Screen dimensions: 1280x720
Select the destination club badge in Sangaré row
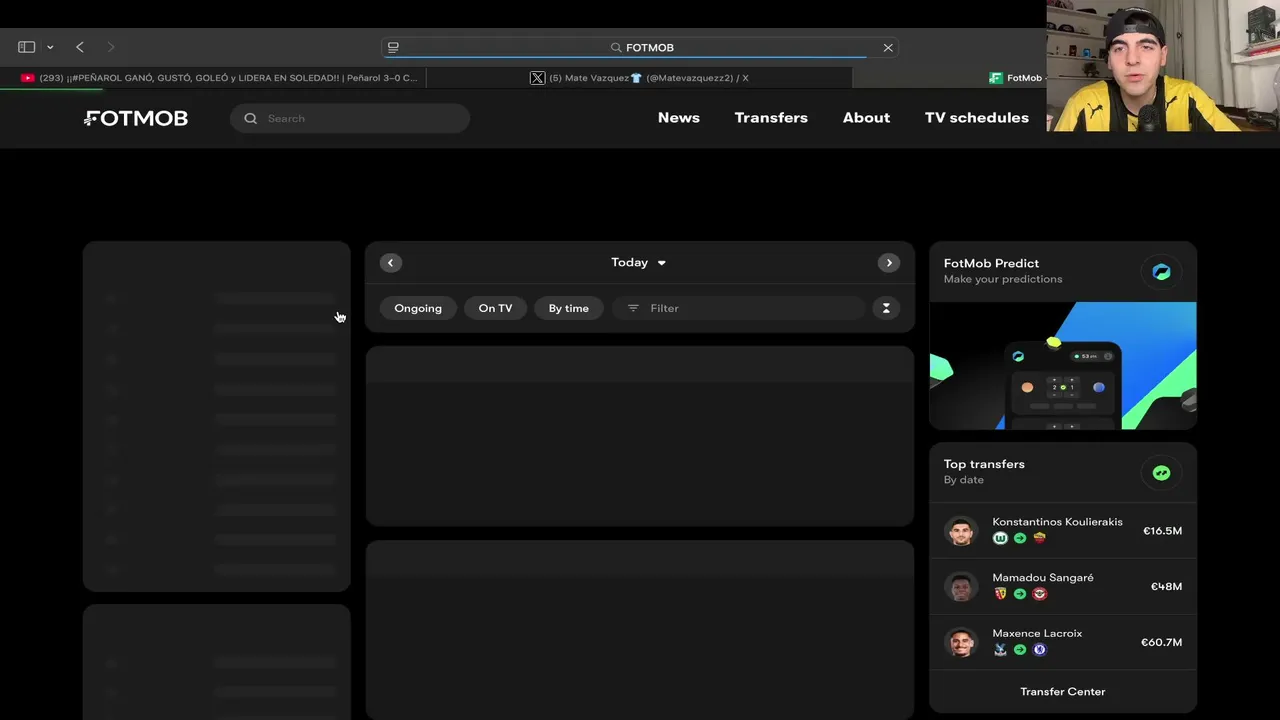(x=1040, y=594)
